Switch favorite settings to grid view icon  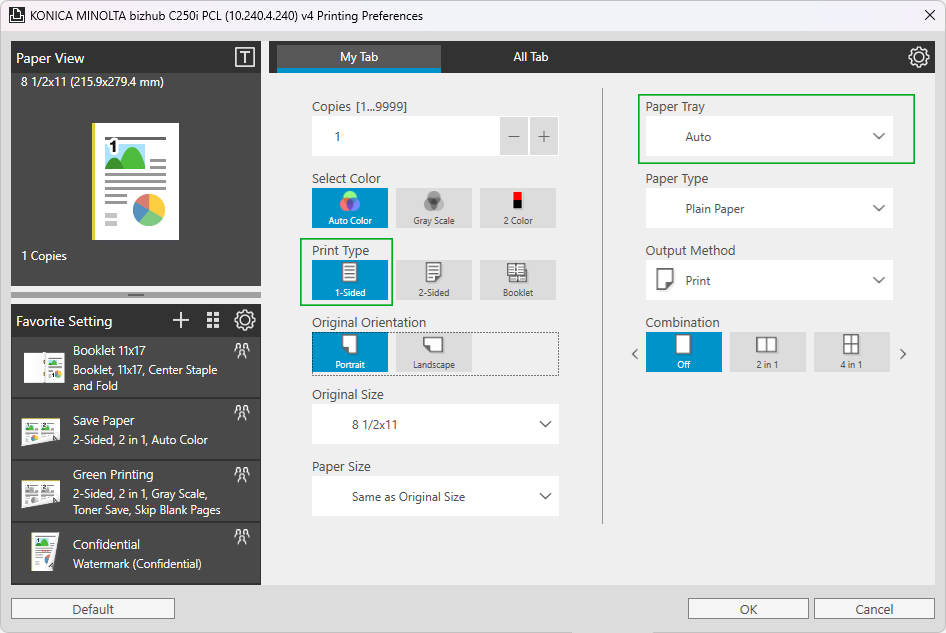212,320
